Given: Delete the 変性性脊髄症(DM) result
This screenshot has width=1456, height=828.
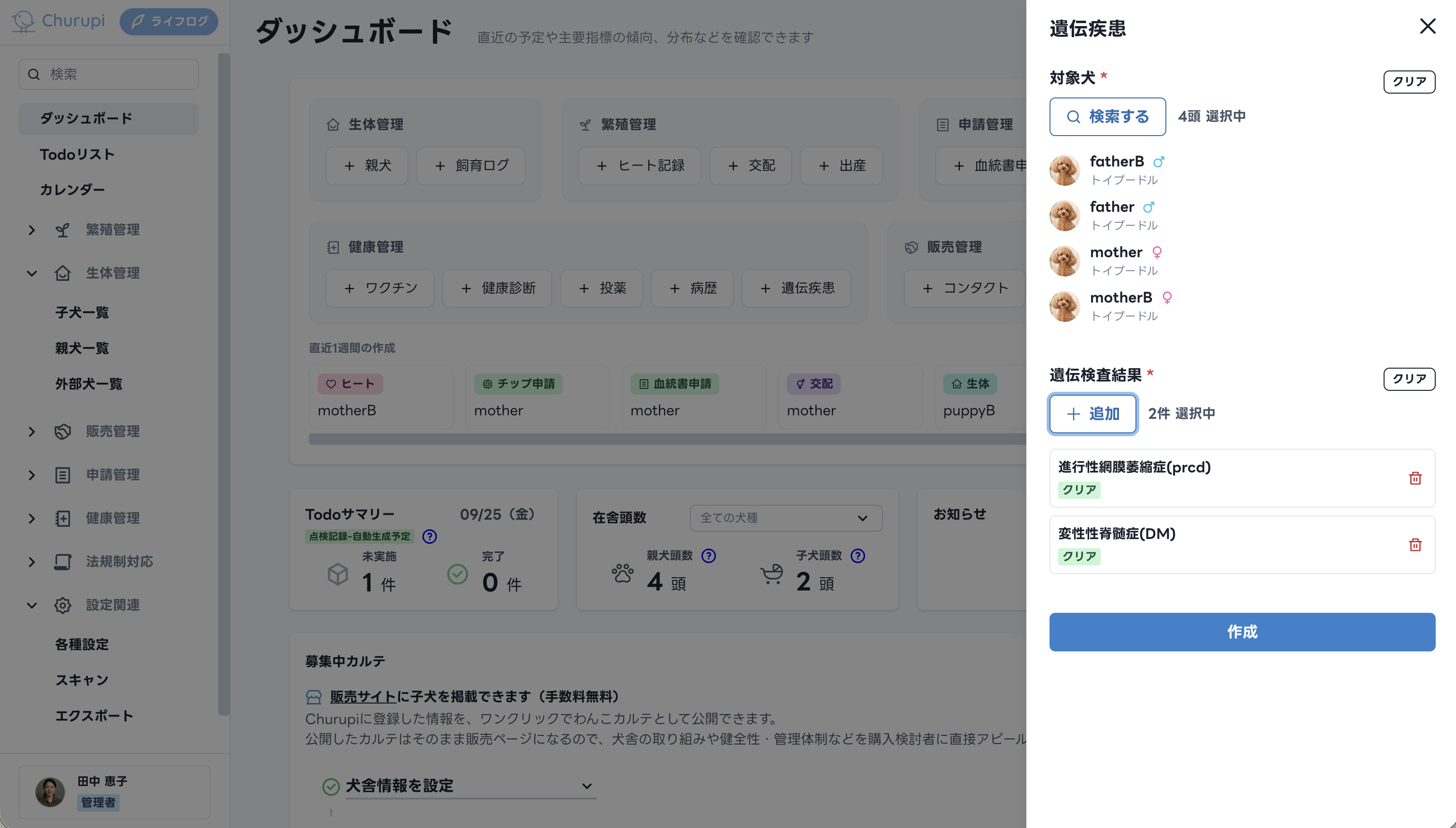Looking at the screenshot, I should [1415, 545].
